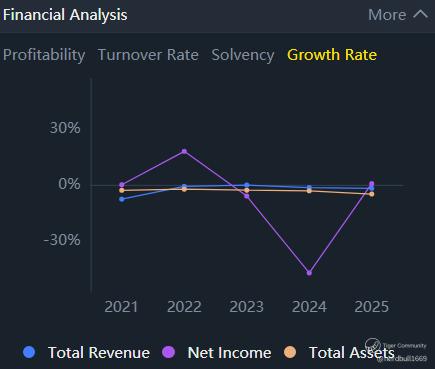435x369 pixels.
Task: Toggle the Total Assets legend dot
Action: [290, 352]
